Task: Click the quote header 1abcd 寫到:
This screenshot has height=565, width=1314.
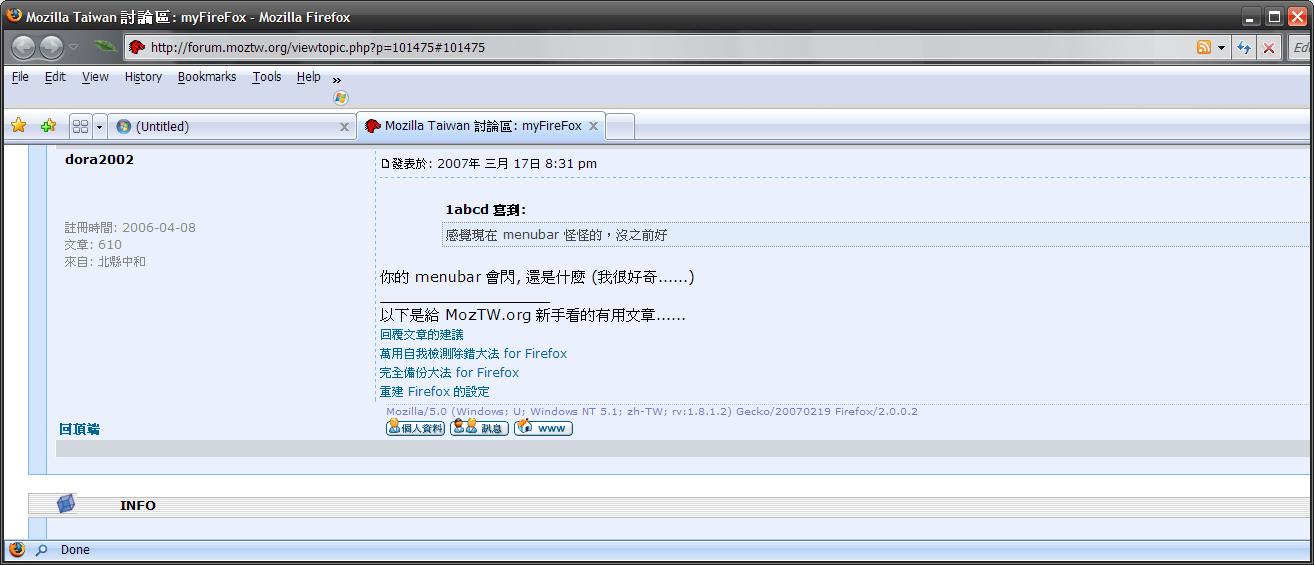Action: coord(486,209)
